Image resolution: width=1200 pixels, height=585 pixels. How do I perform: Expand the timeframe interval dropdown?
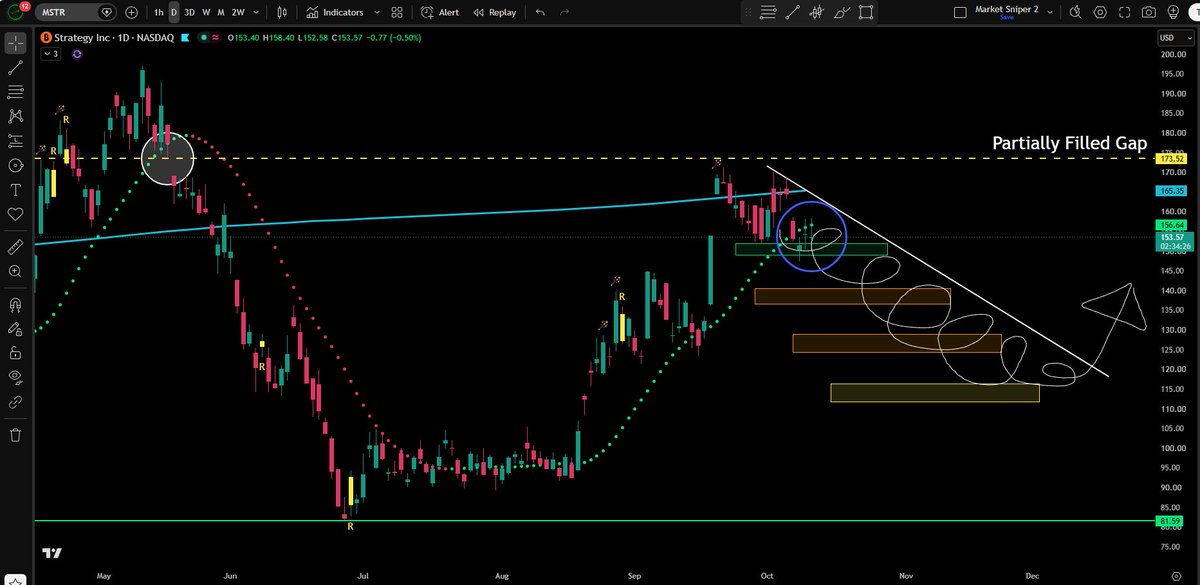[254, 12]
